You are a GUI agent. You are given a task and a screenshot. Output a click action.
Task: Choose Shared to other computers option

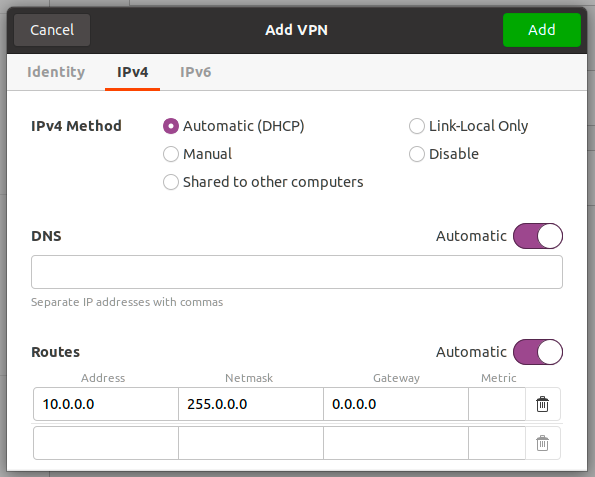coord(263,182)
